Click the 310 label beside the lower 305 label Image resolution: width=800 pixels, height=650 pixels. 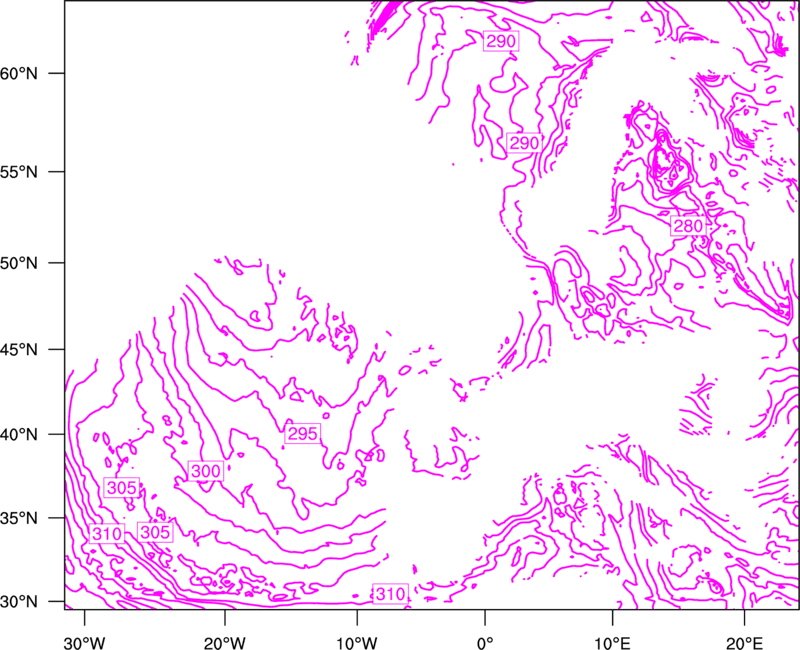(x=107, y=533)
